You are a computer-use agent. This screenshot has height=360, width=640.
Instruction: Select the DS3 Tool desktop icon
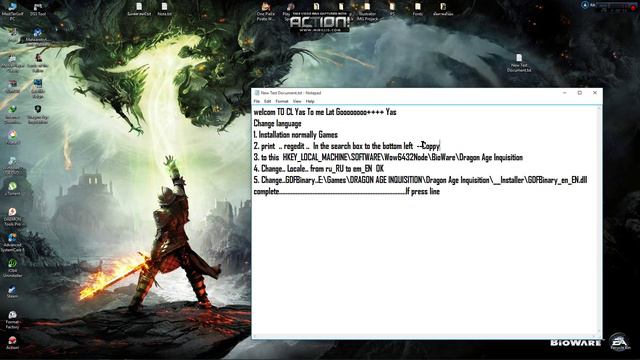tap(38, 9)
